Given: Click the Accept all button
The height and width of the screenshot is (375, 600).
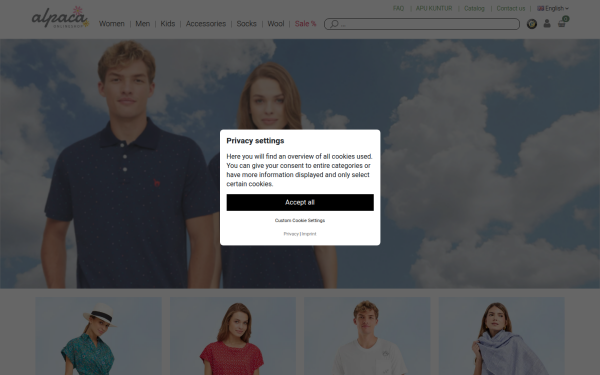Looking at the screenshot, I should [300, 202].
